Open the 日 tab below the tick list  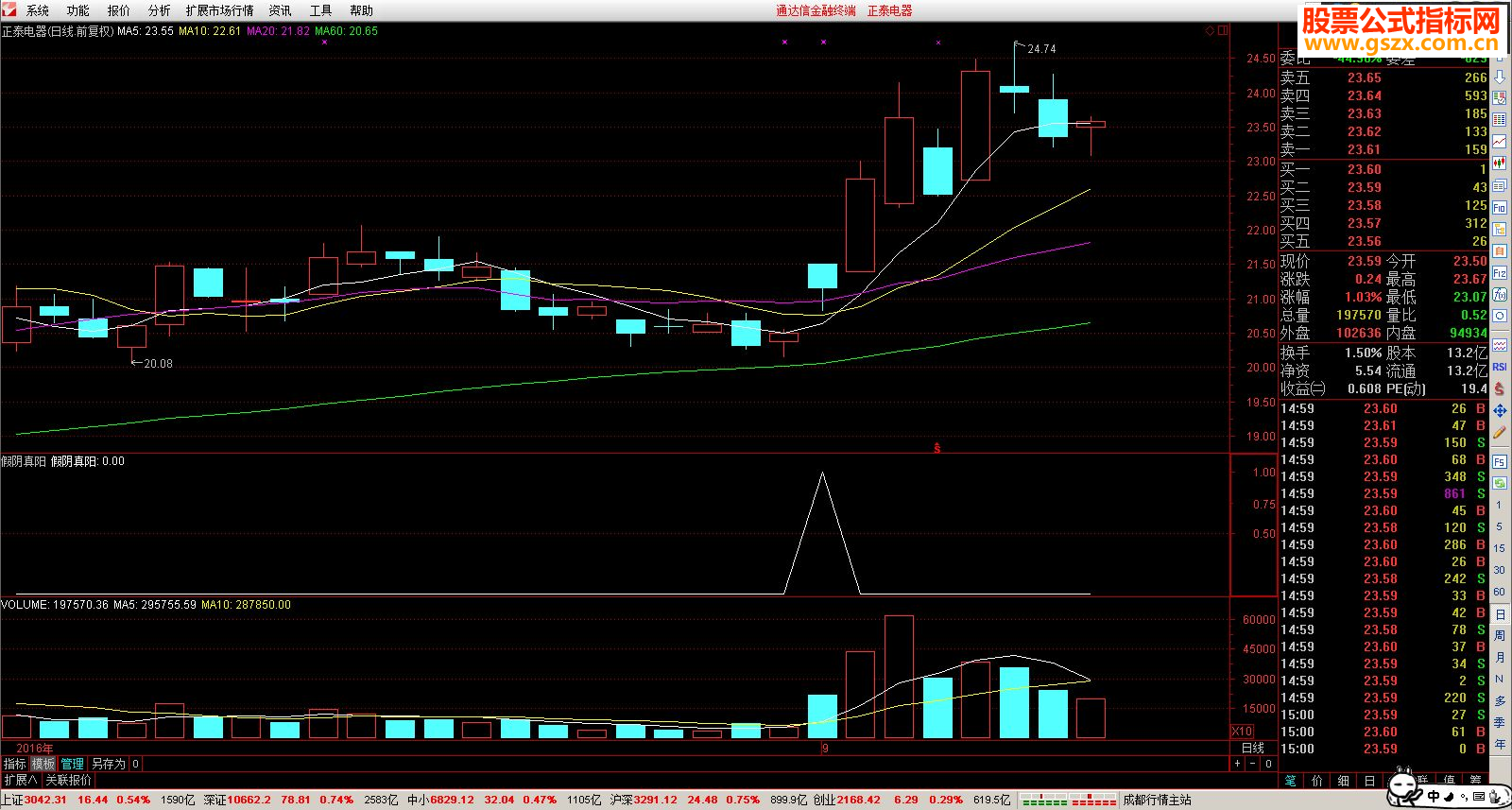[x=1370, y=781]
